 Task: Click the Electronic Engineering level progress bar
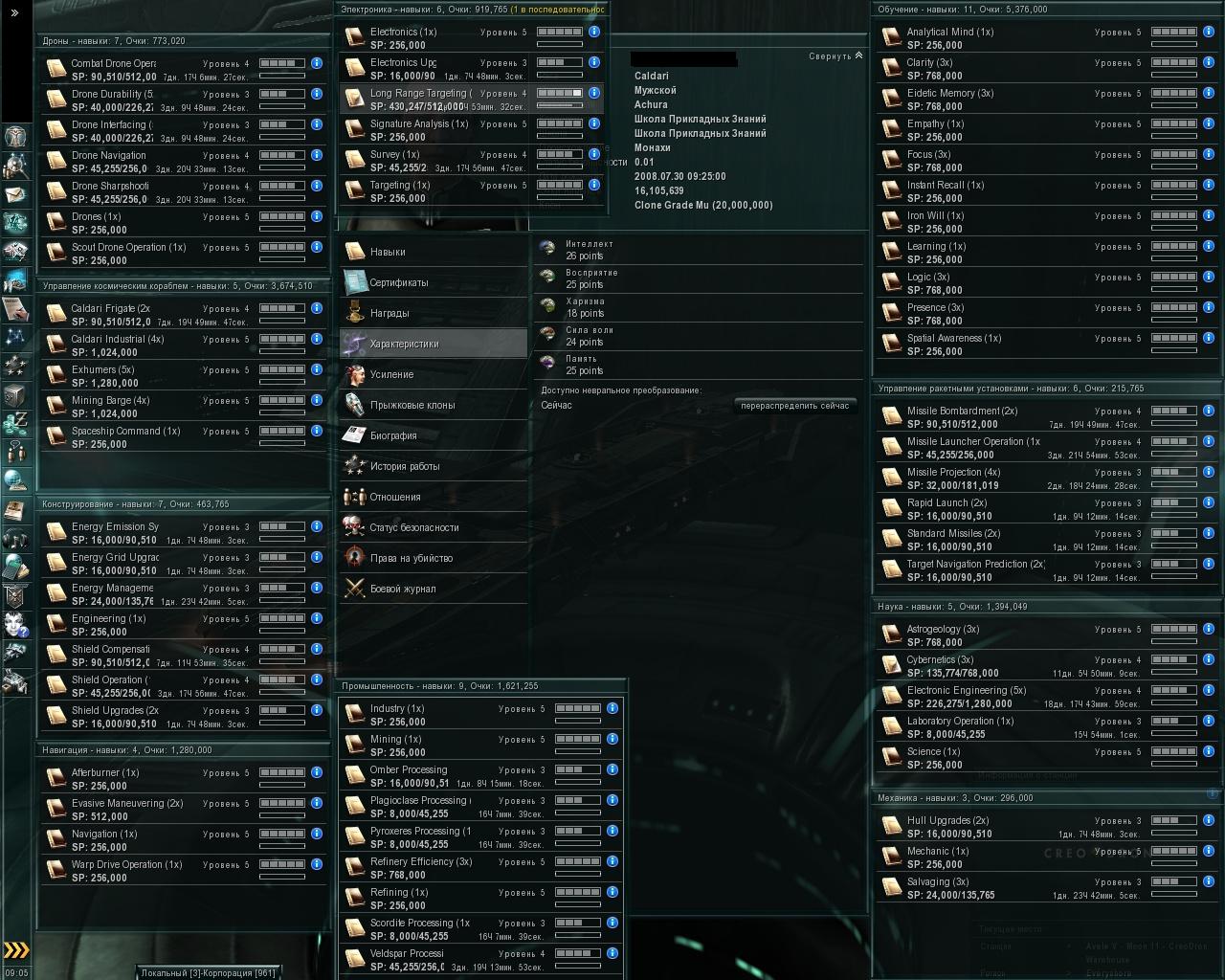click(x=1174, y=690)
